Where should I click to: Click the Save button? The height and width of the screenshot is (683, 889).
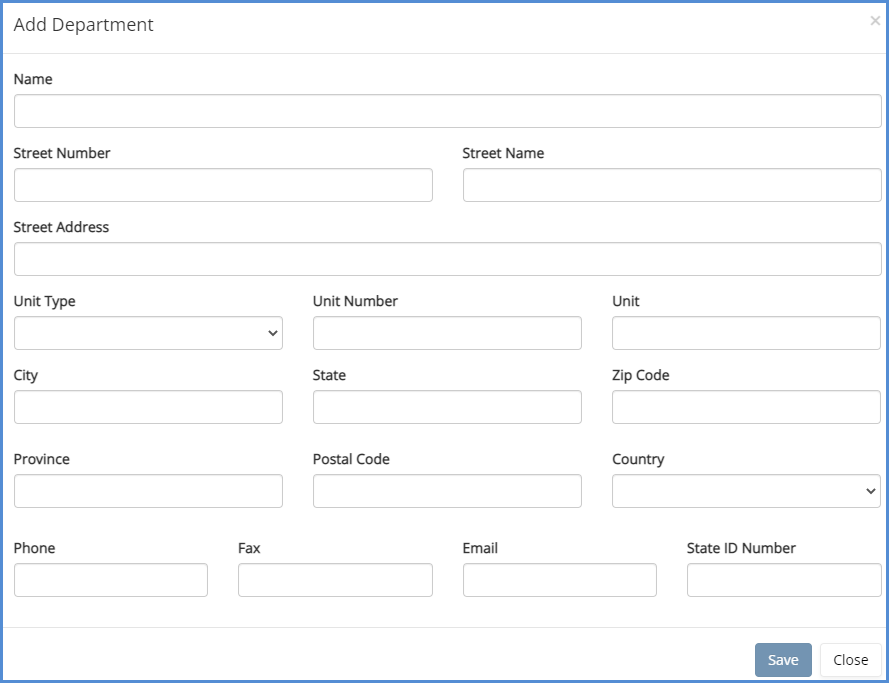pyautogui.click(x=783, y=660)
